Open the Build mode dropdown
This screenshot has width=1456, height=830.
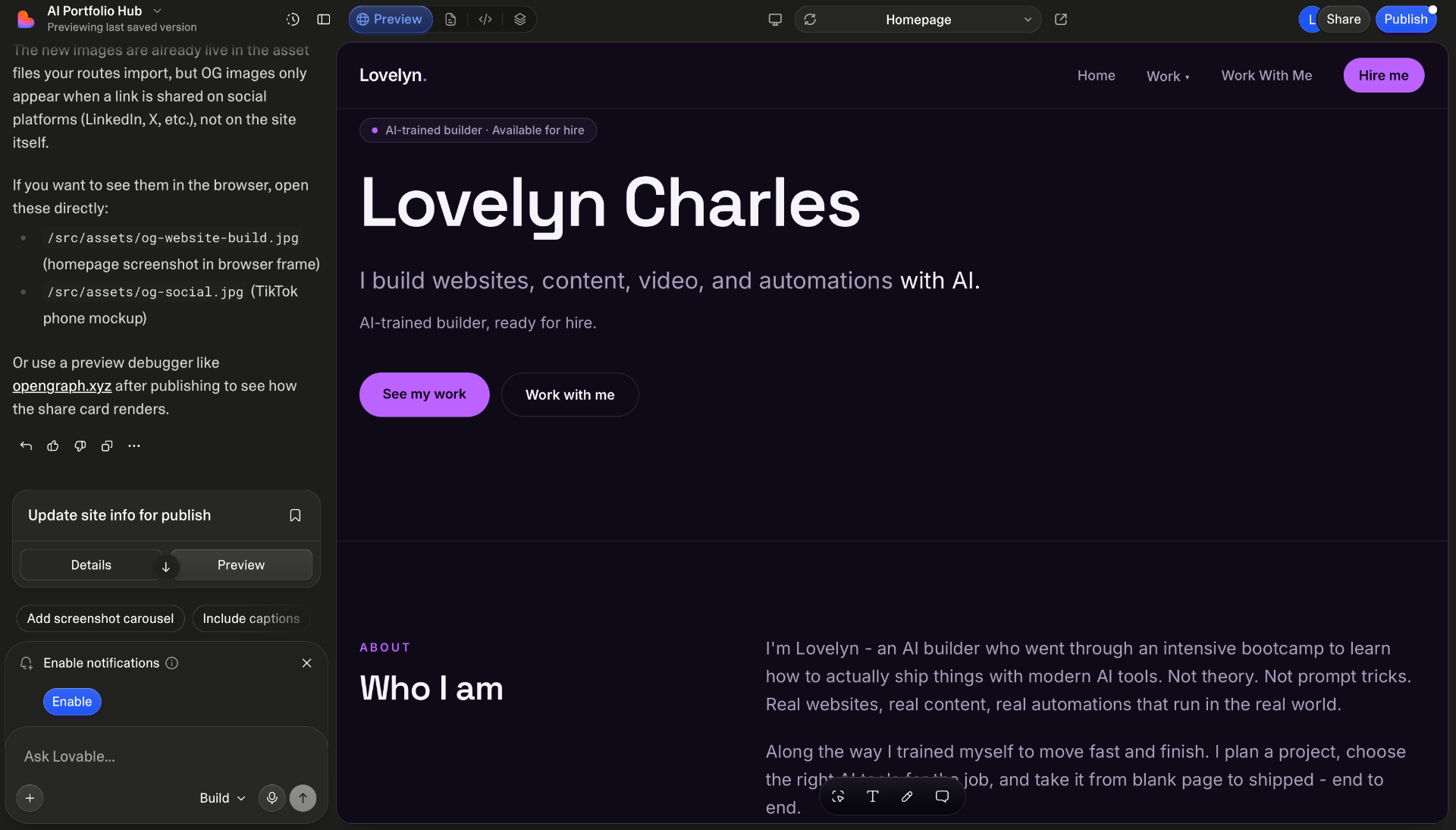tap(222, 798)
